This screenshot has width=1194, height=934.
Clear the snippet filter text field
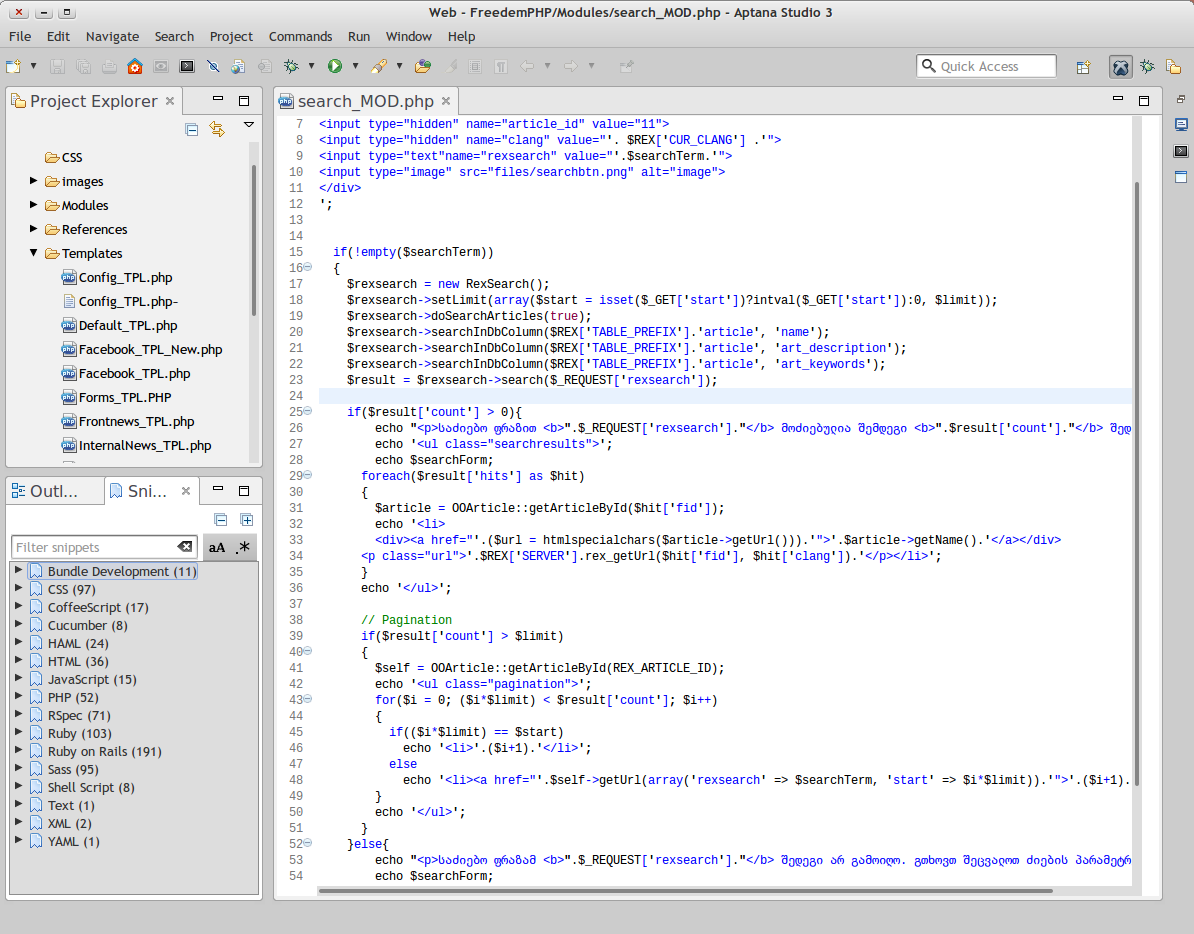click(185, 547)
